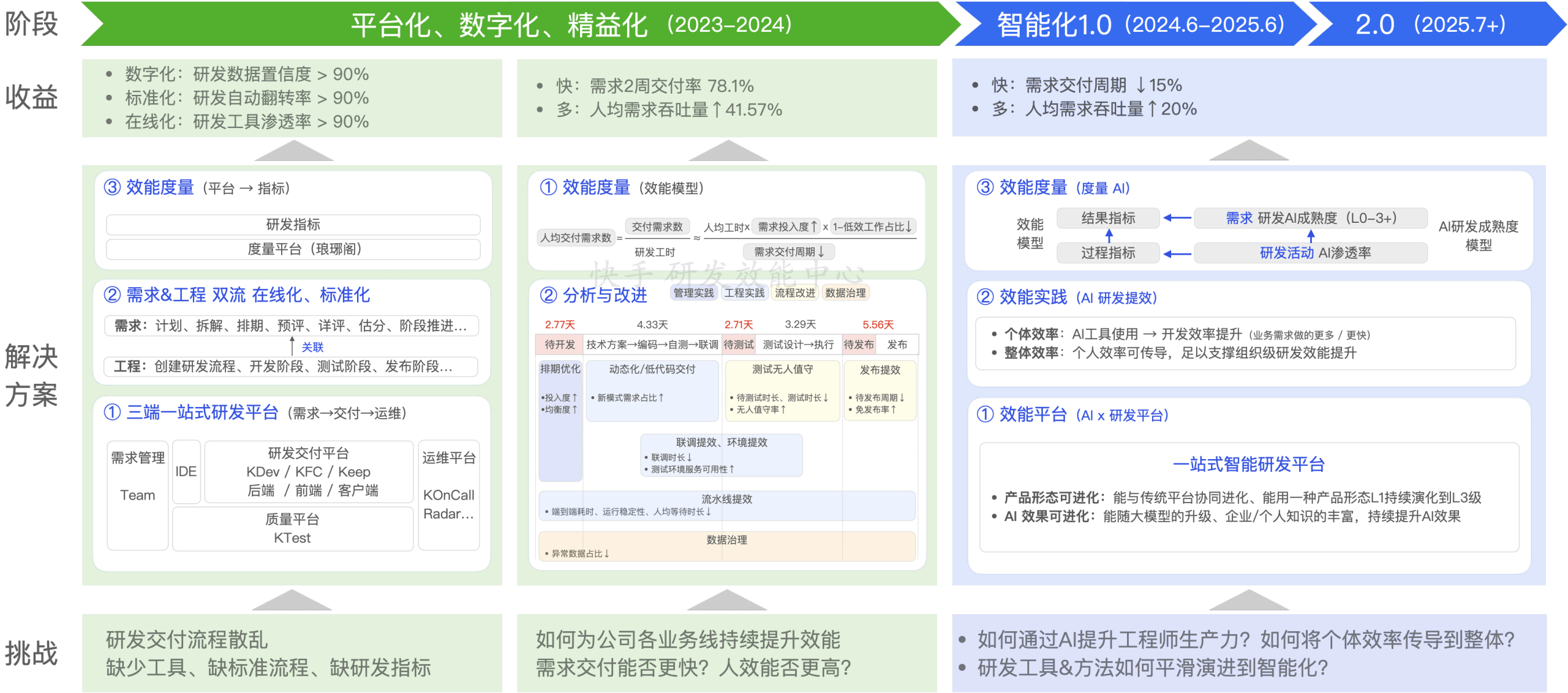Click the 2.77天 duration indicator
Viewport: 1568px width, 693px height.
(x=559, y=324)
